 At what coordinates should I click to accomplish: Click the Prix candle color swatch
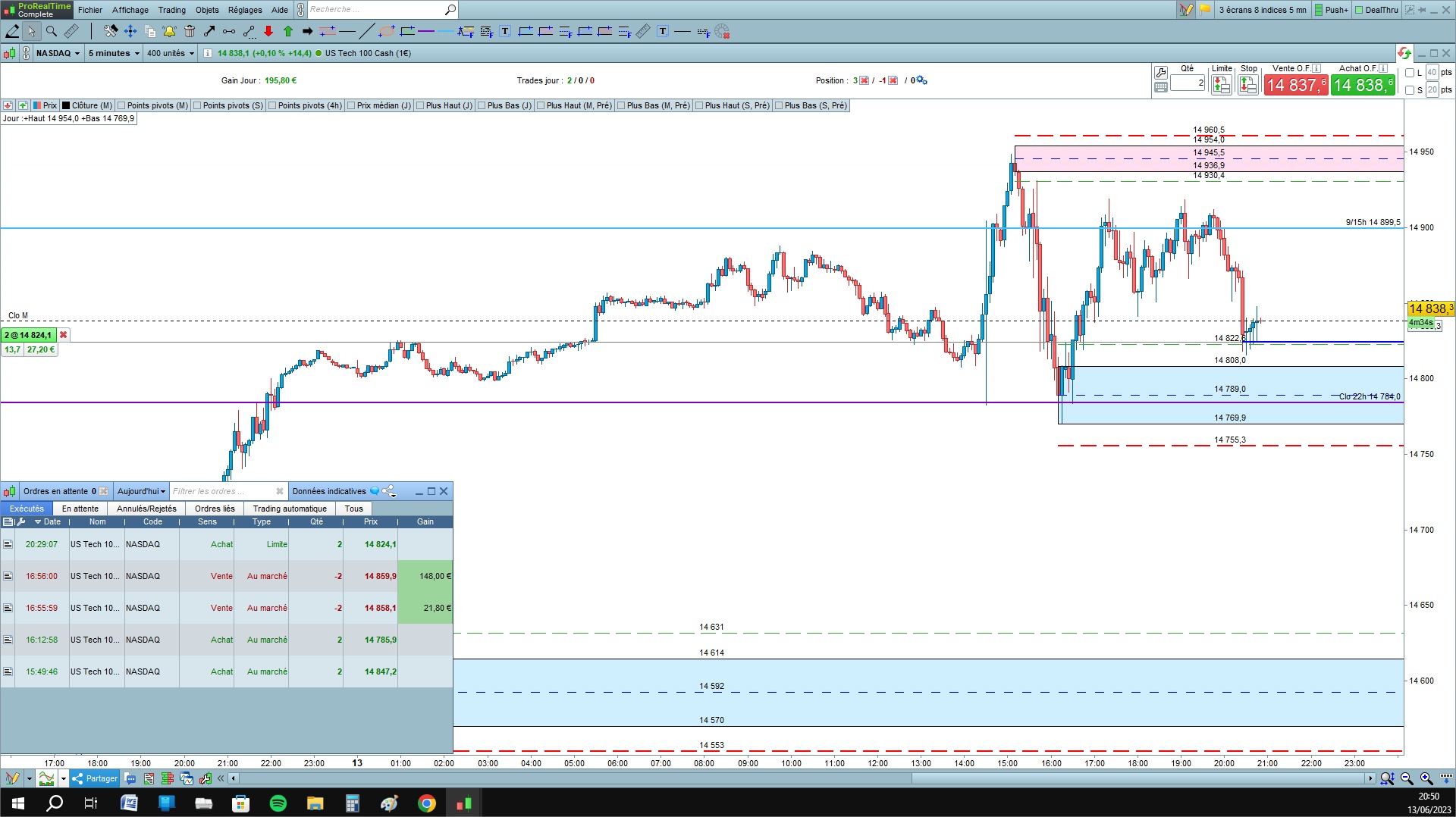pos(37,105)
